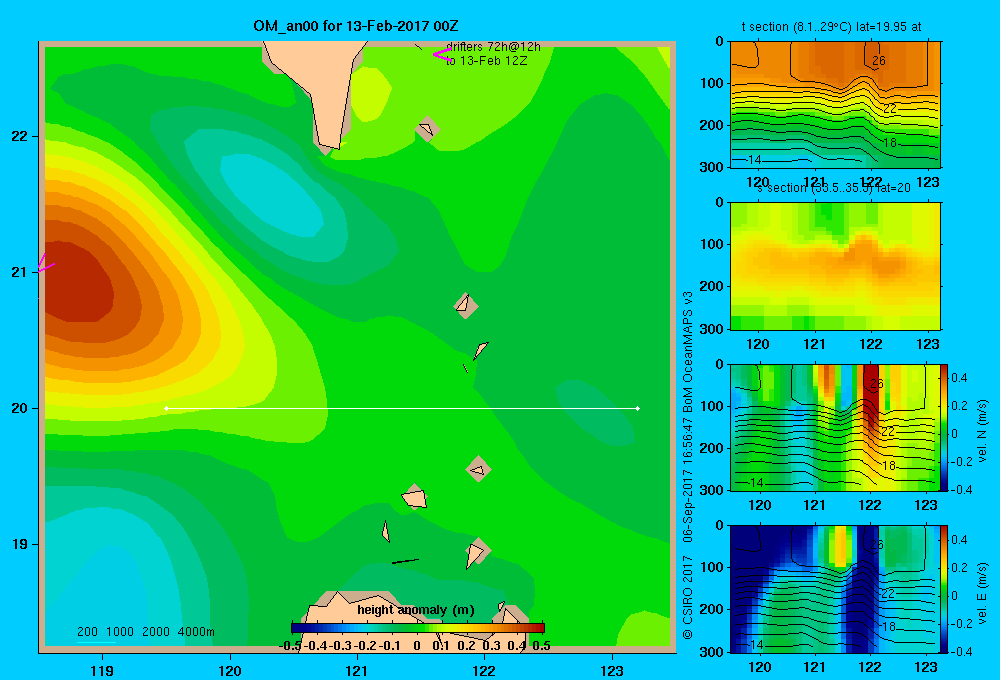The height and width of the screenshot is (680, 1000).
Task: Click the '26' contour label in t section
Action: (x=878, y=61)
